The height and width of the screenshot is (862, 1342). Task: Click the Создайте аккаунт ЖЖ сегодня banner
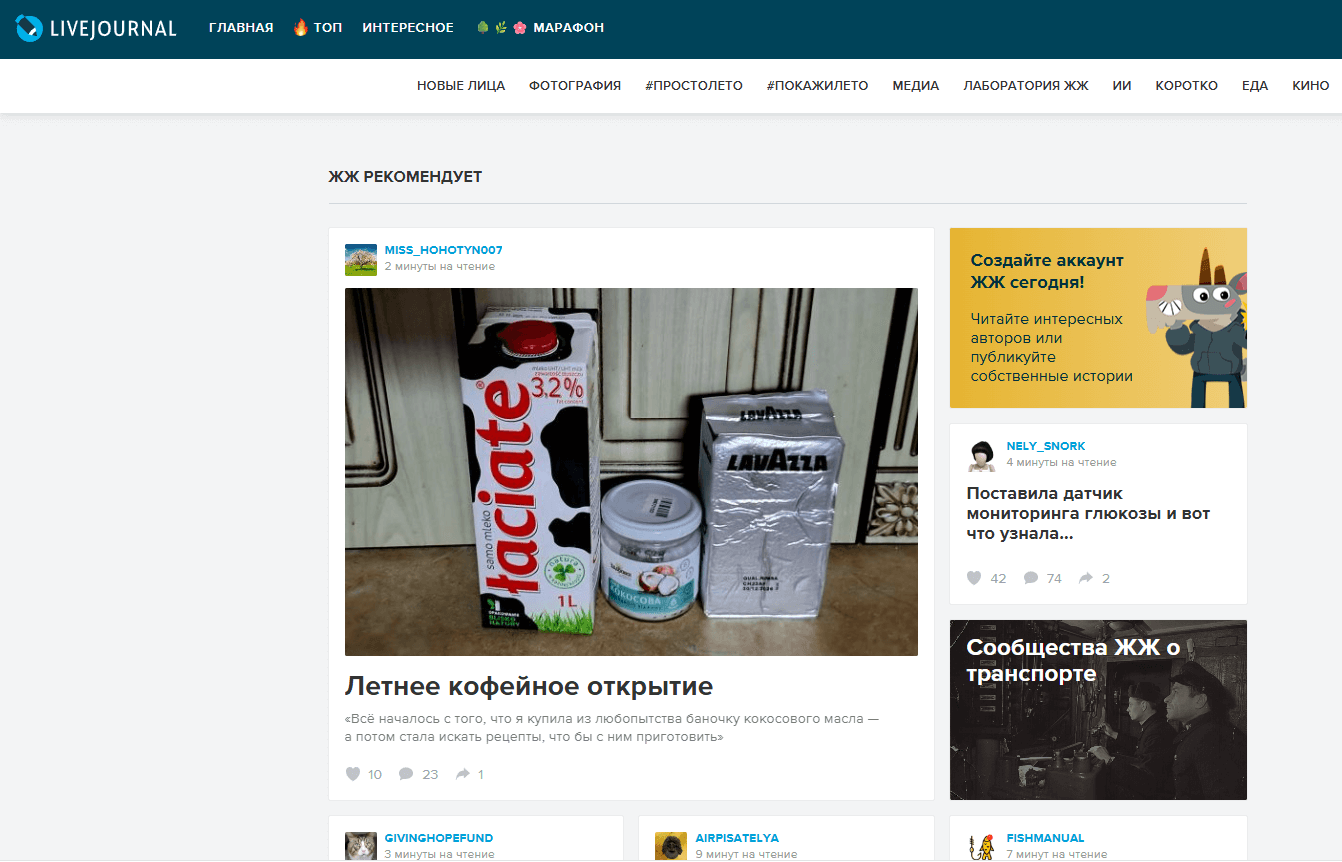[x=1098, y=318]
